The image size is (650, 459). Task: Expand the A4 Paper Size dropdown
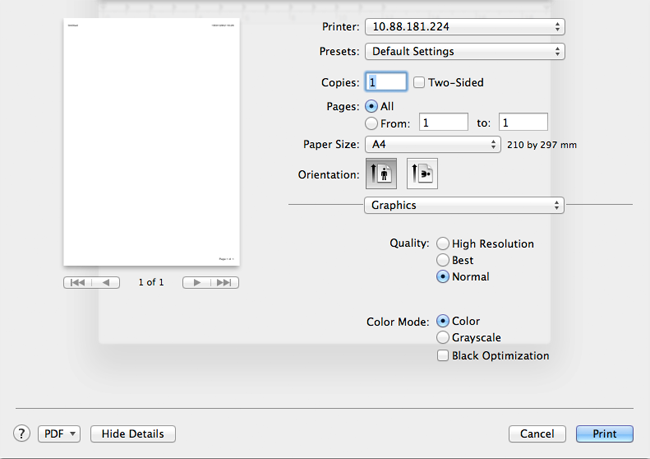coord(432,145)
